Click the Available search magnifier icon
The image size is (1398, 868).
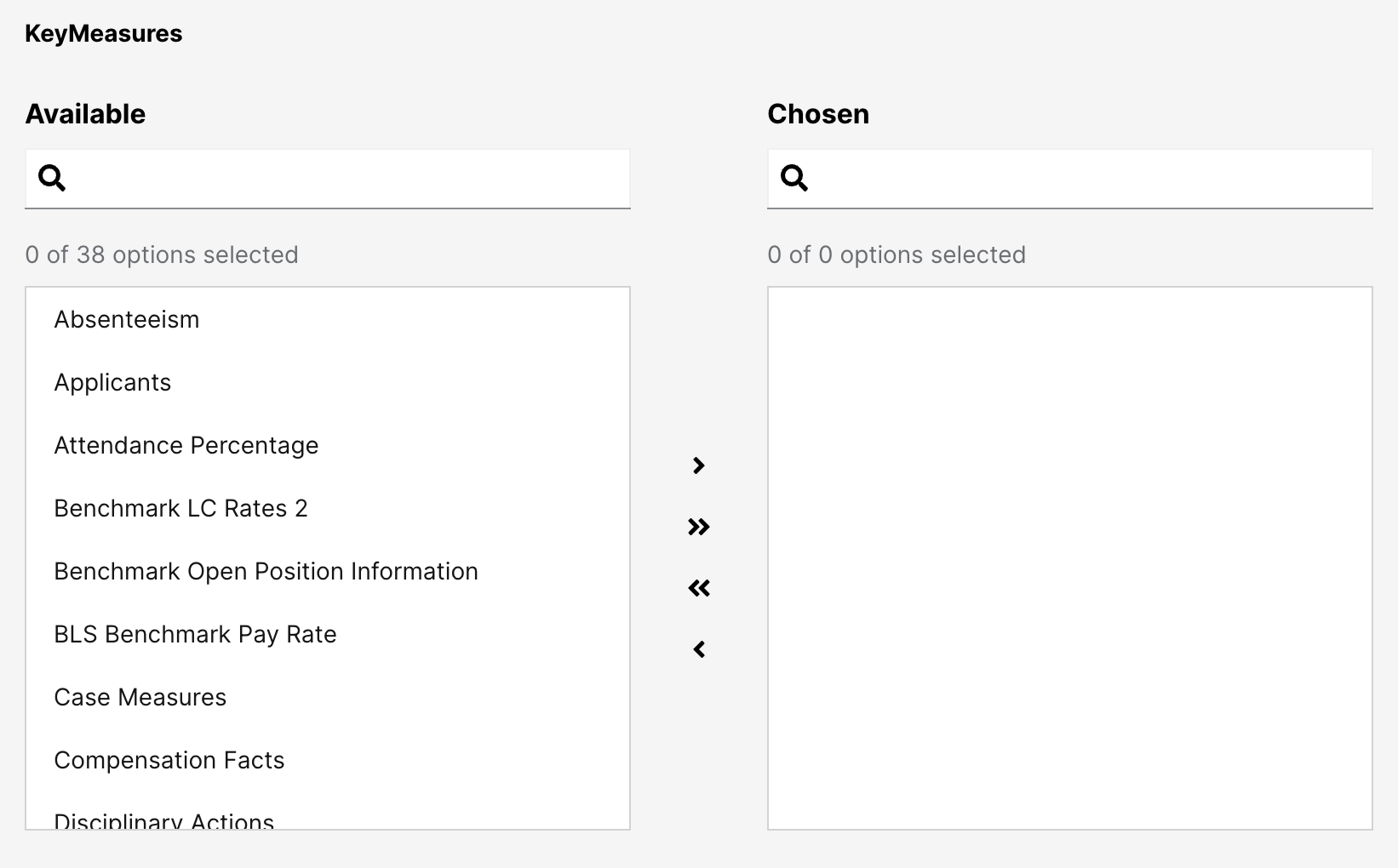coord(52,178)
